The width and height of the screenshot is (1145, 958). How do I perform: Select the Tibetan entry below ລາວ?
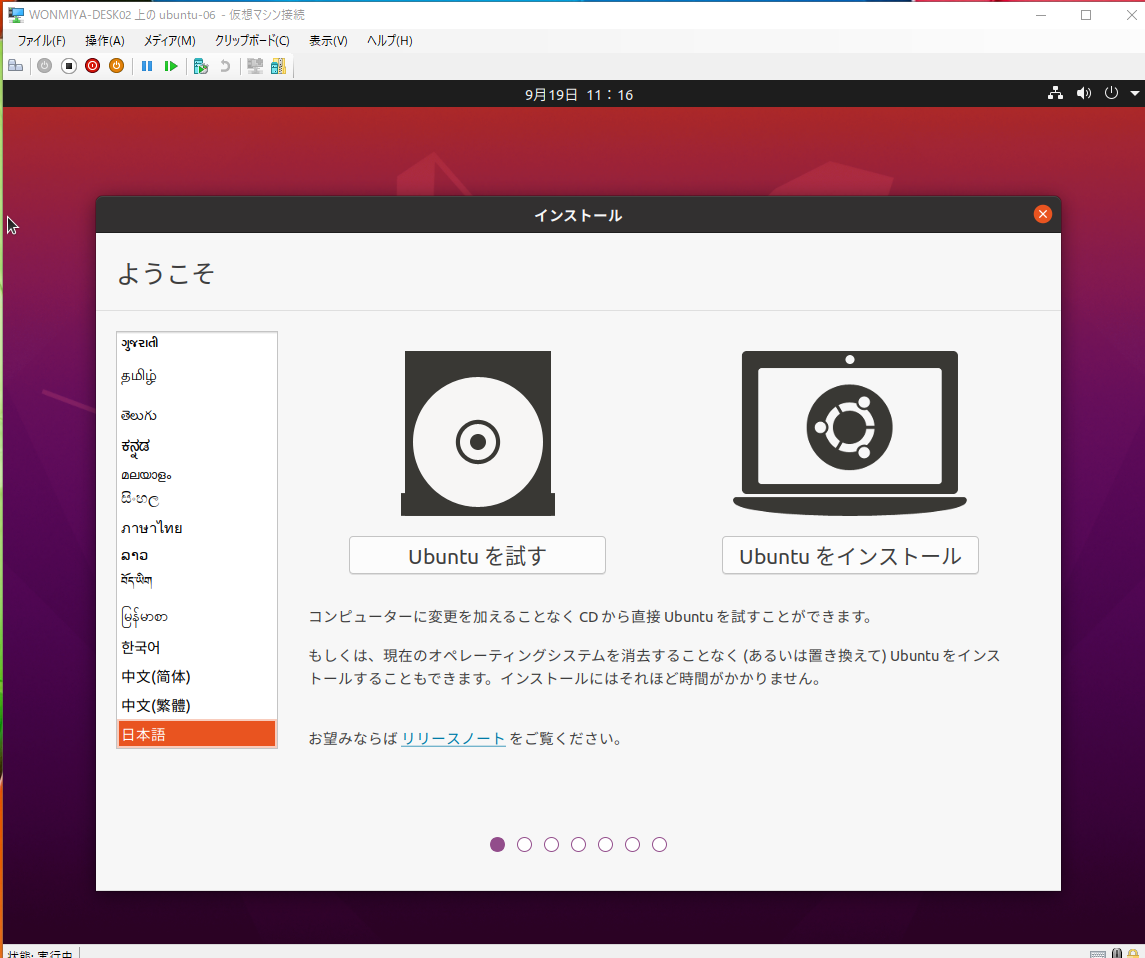pyautogui.click(x=196, y=580)
